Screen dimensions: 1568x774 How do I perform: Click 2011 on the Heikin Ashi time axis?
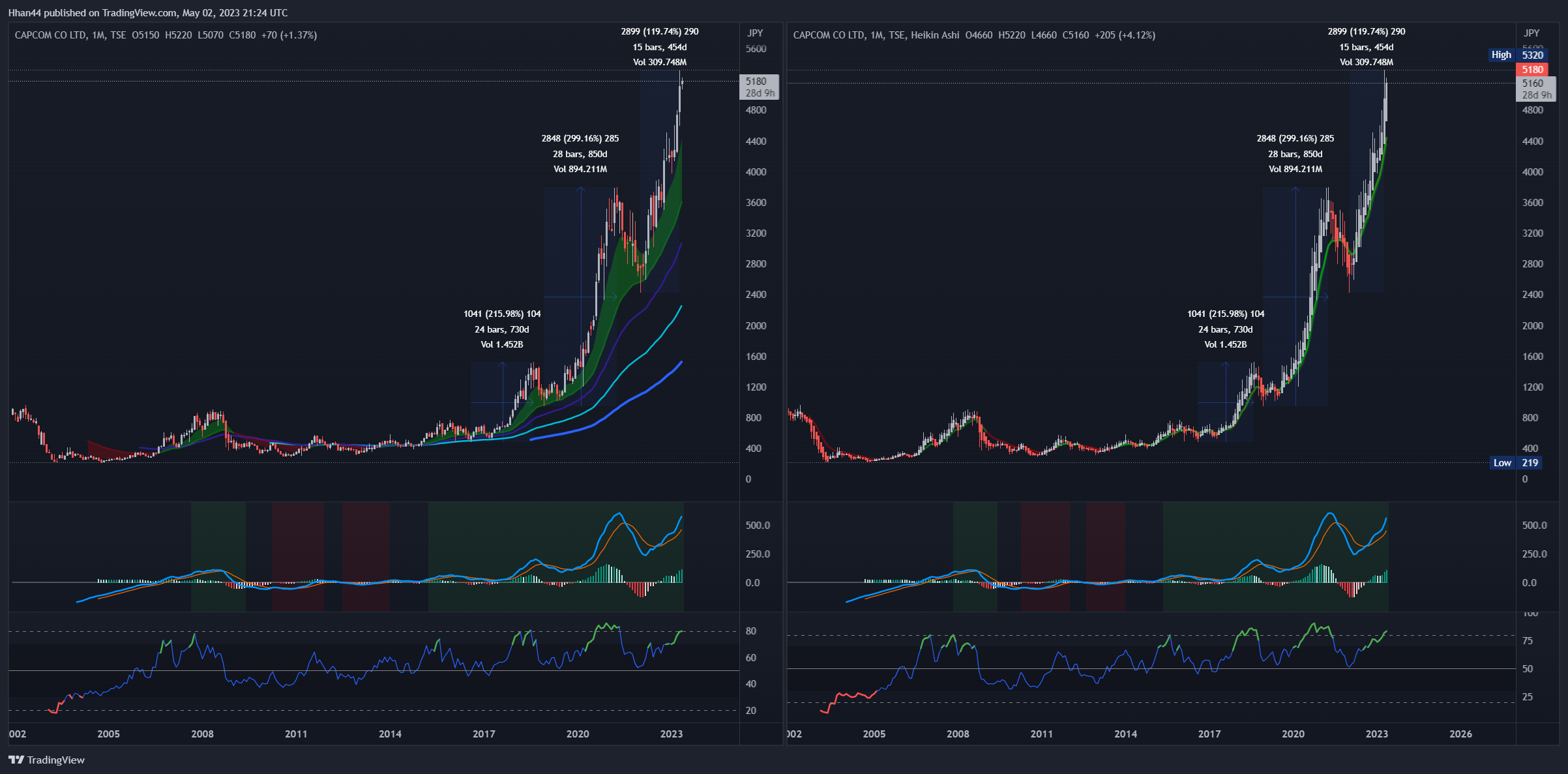click(1042, 734)
